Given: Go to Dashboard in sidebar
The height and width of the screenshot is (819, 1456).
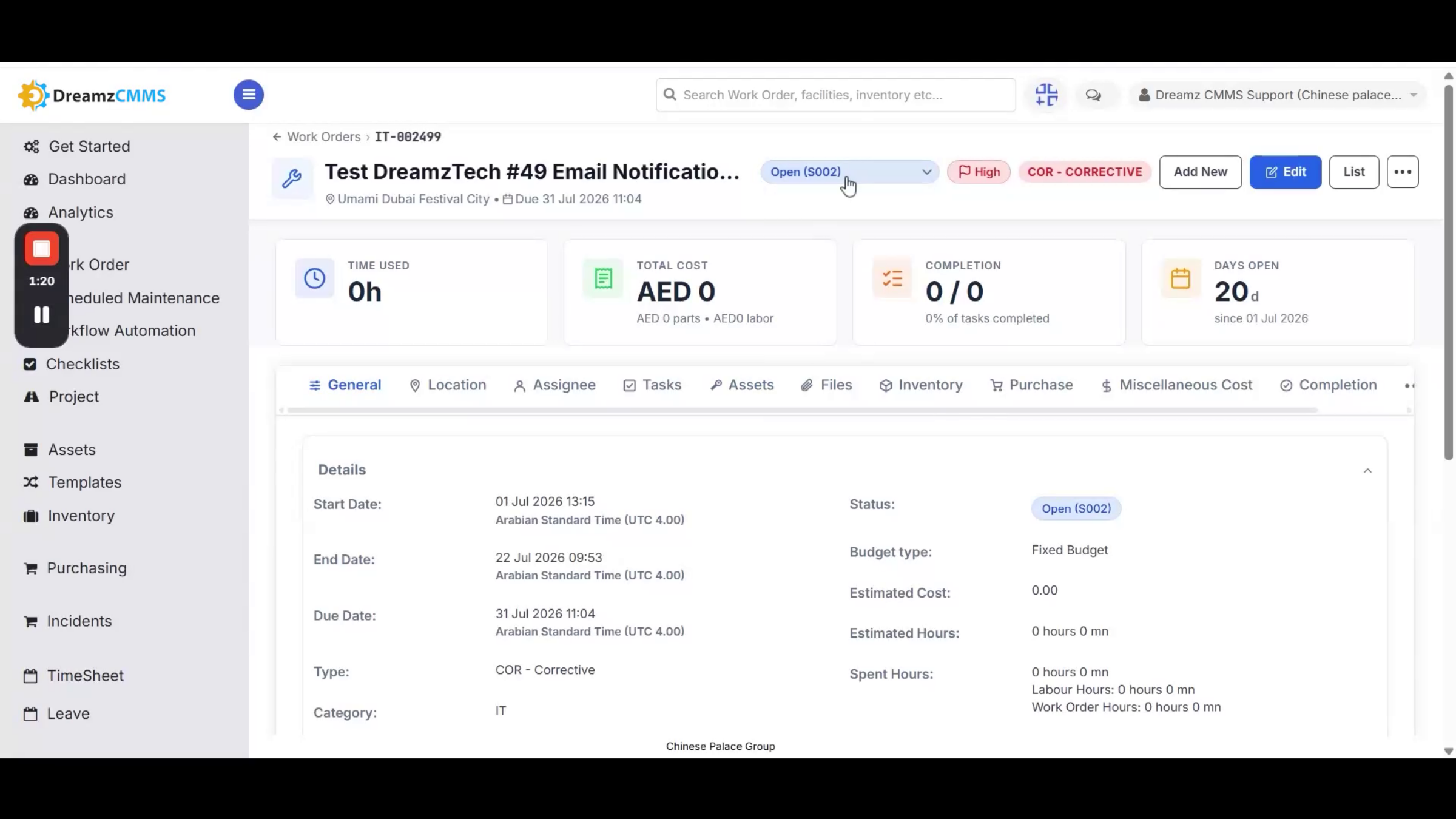Looking at the screenshot, I should point(75,180).
